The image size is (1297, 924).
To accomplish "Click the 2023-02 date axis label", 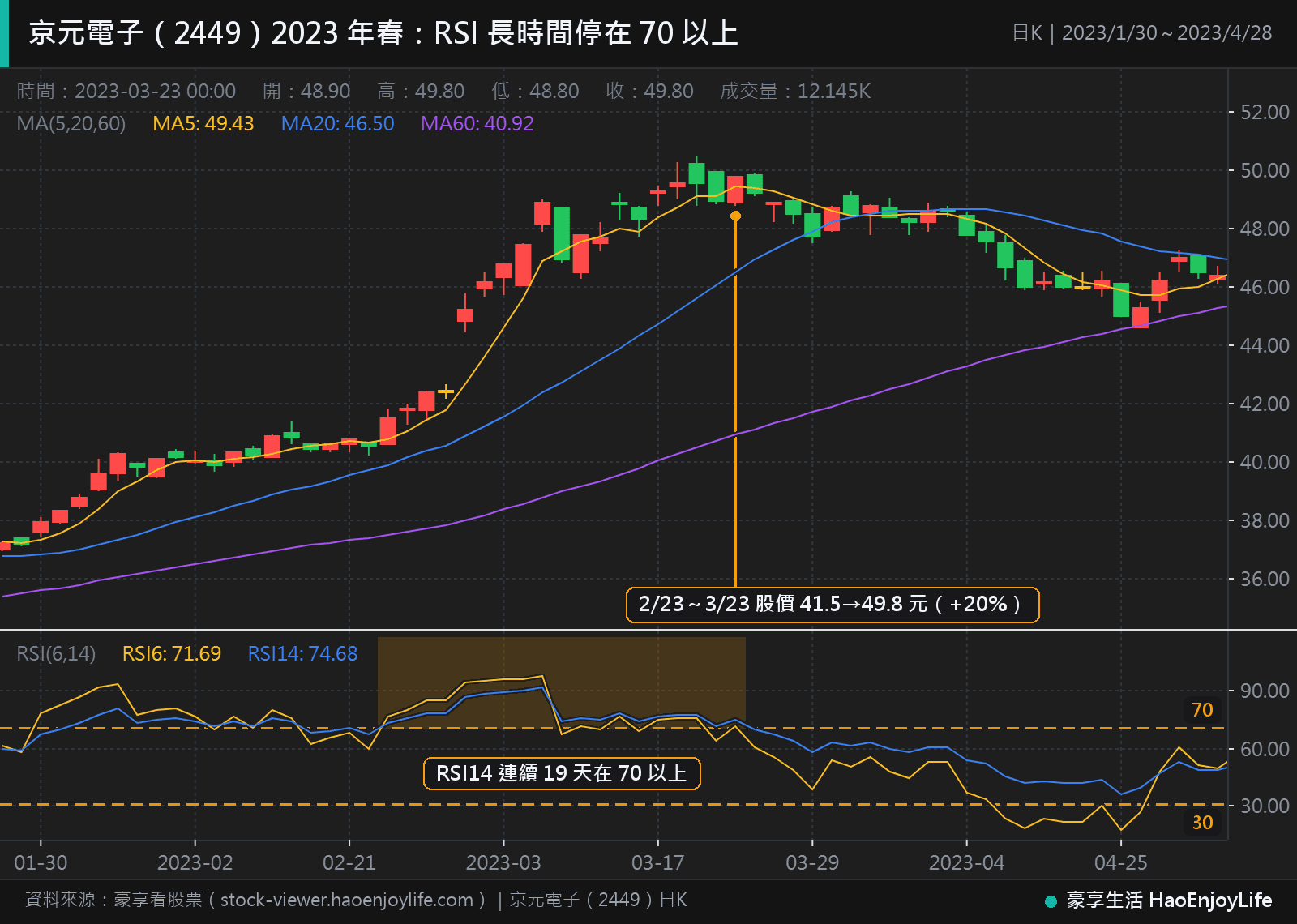I will coord(195,862).
